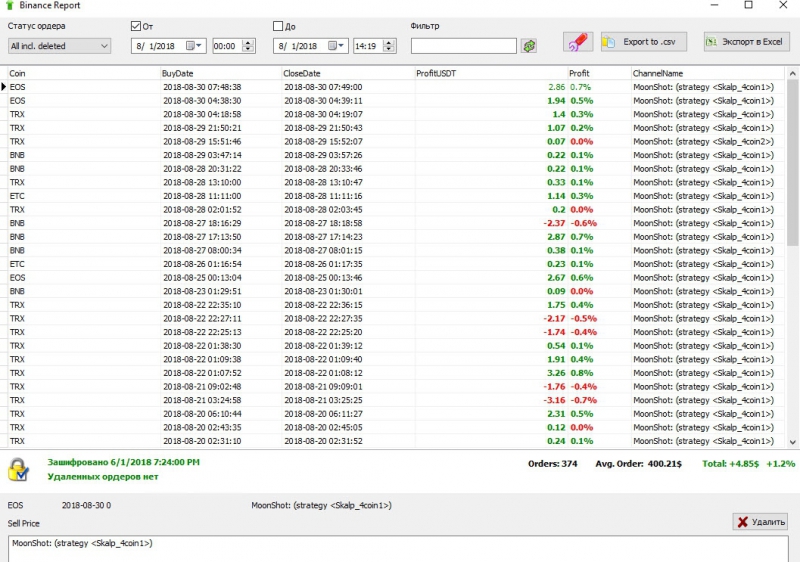Click the bottom comment text box
The width and height of the screenshot is (800, 562).
tap(398, 549)
